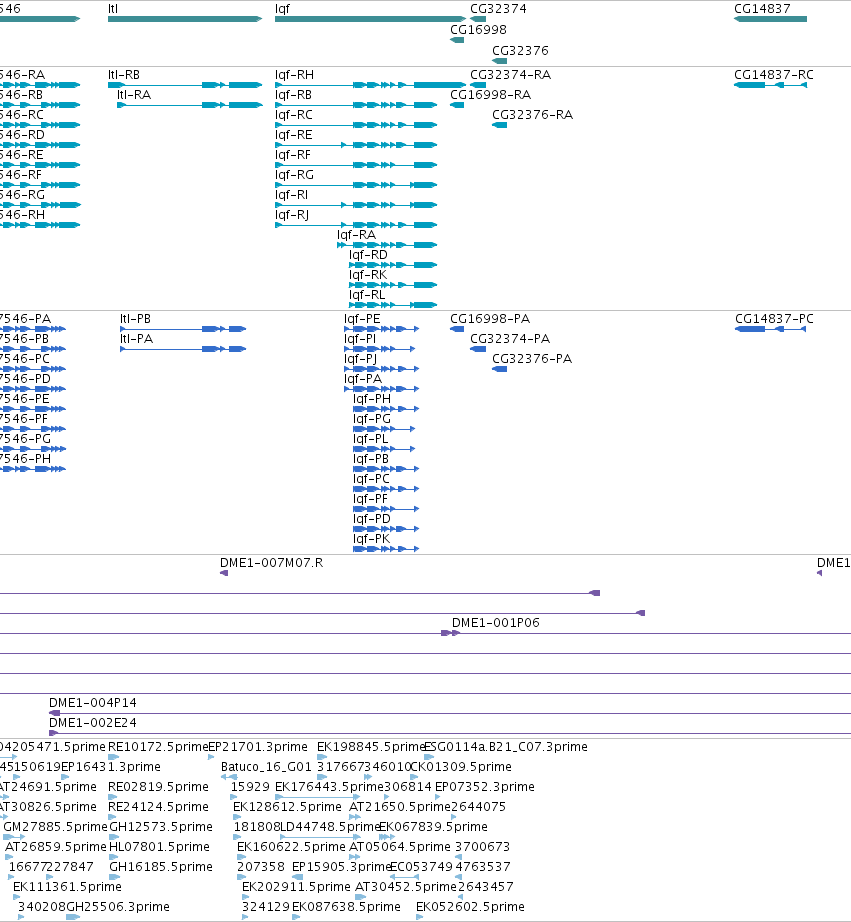Select the DME1-004P14 clone label
The image size is (851, 922).
point(92,703)
